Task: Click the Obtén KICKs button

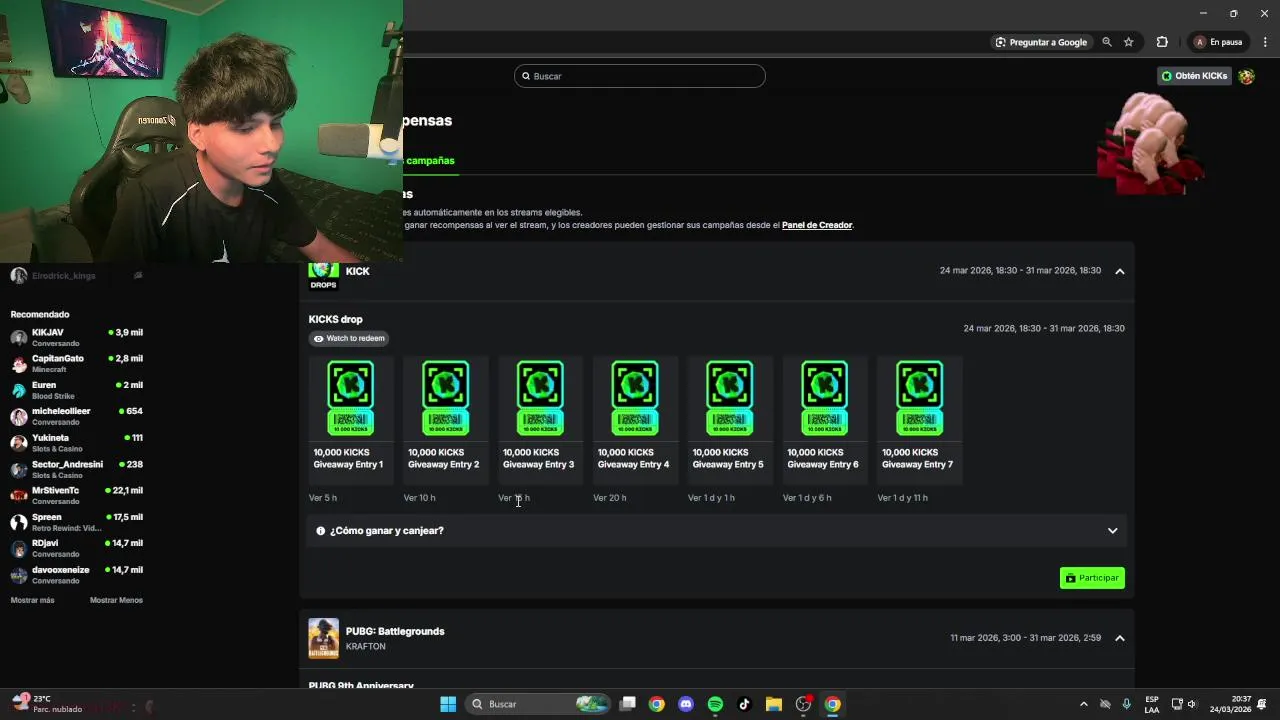Action: (x=1194, y=76)
